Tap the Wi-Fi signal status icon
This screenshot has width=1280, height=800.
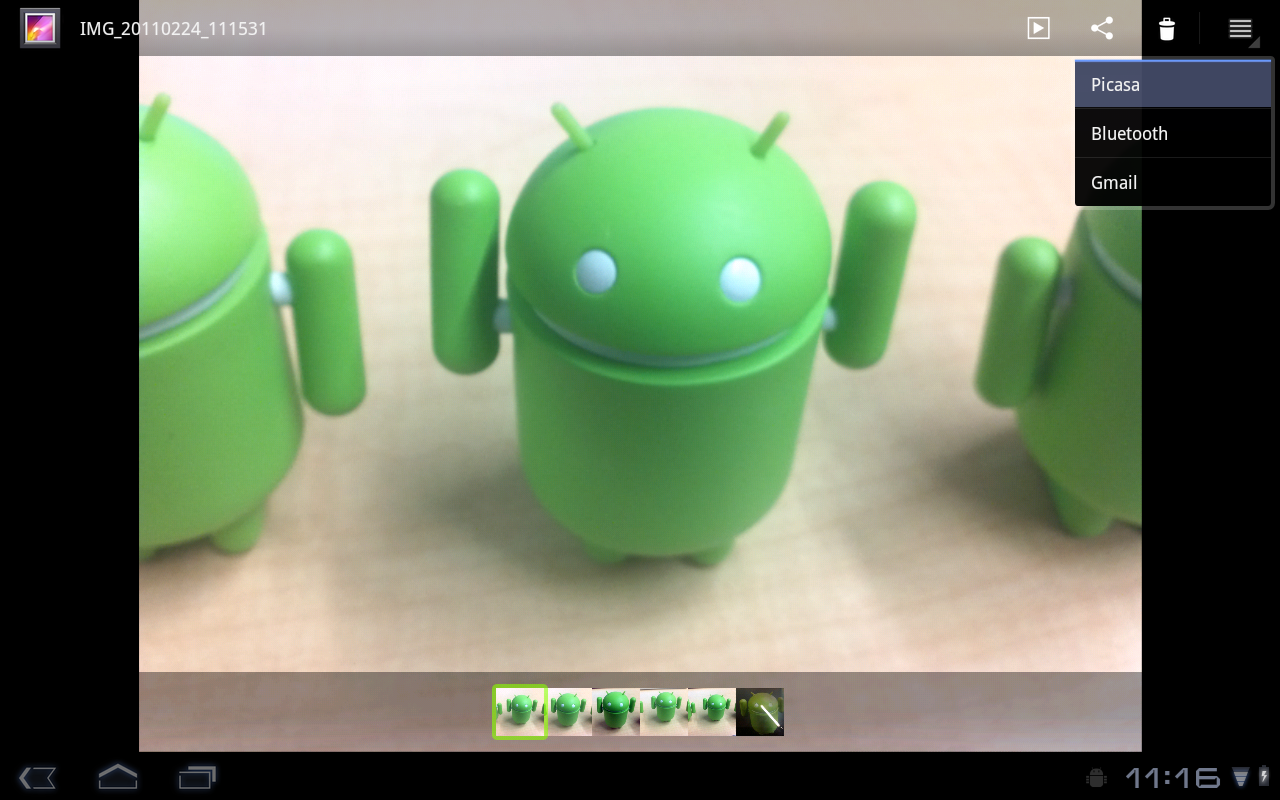[x=1241, y=777]
